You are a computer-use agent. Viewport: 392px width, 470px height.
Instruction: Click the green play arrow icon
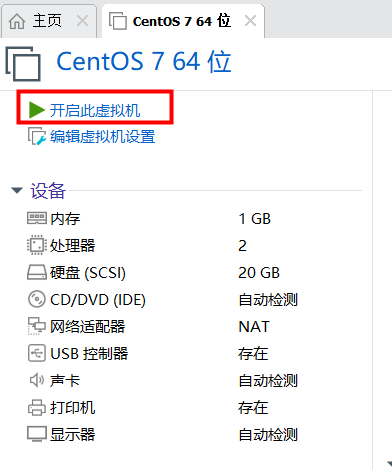click(x=37, y=110)
